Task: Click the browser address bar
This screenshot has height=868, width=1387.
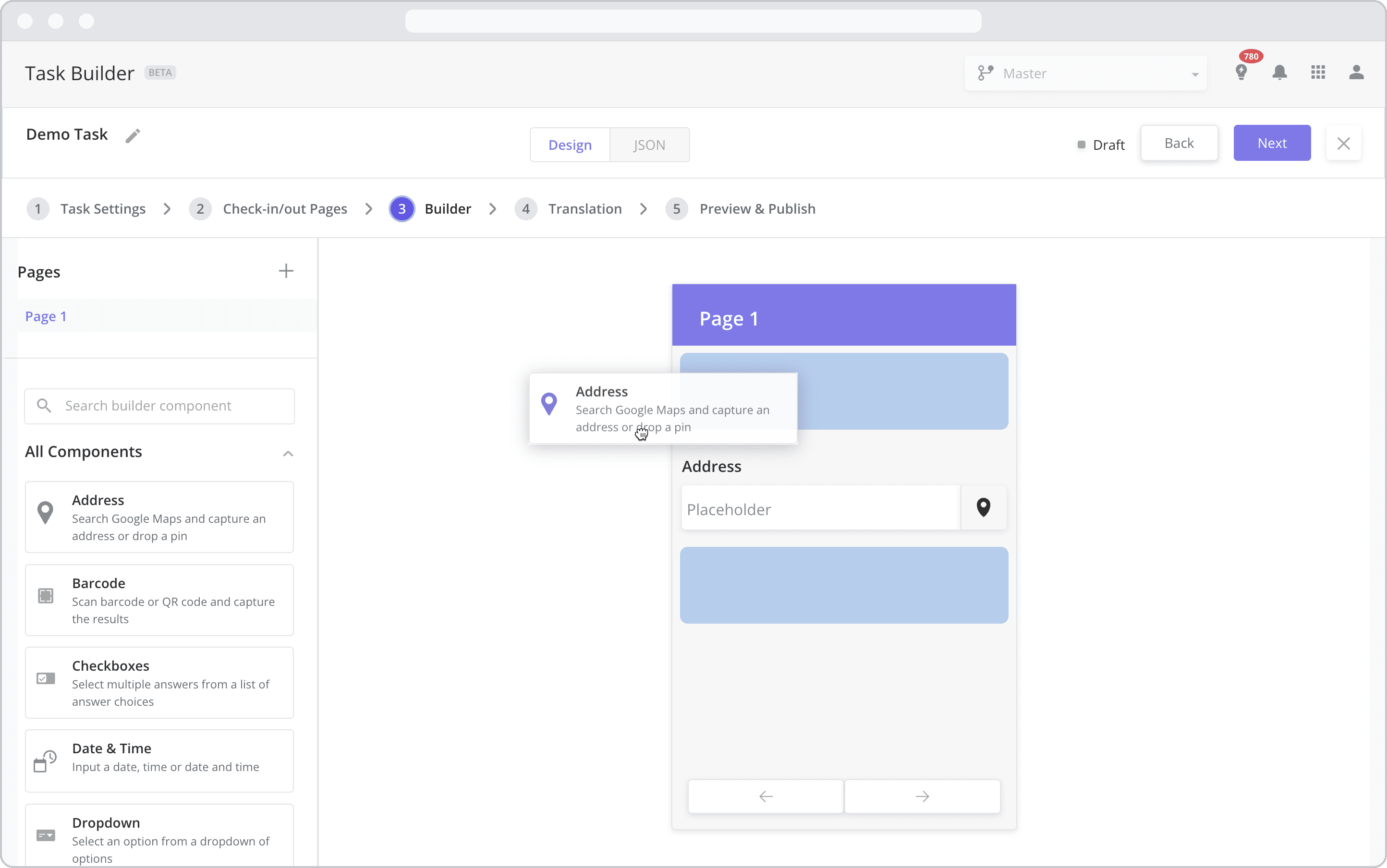Action: click(693, 21)
